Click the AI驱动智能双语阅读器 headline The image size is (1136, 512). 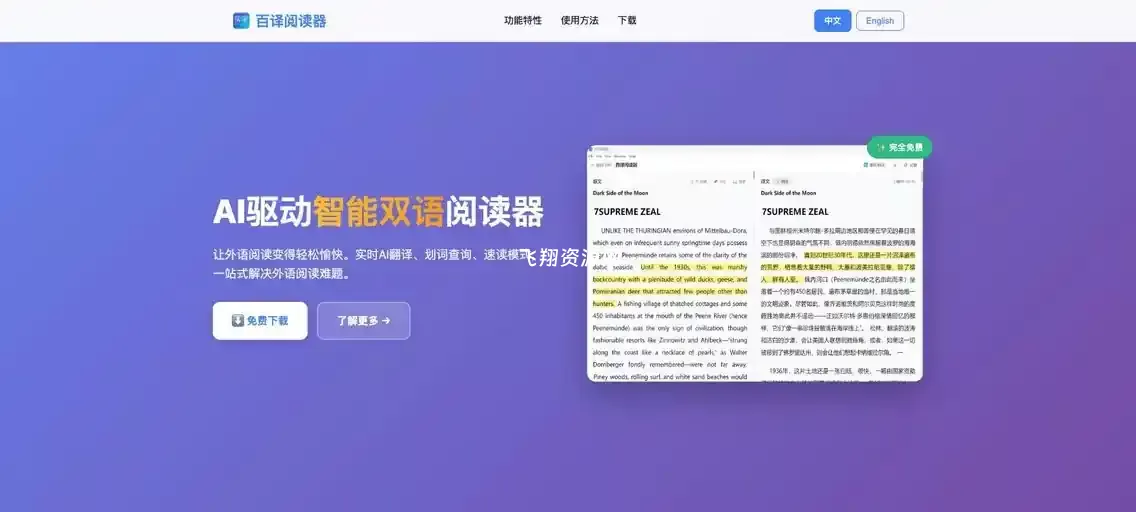tap(378, 211)
